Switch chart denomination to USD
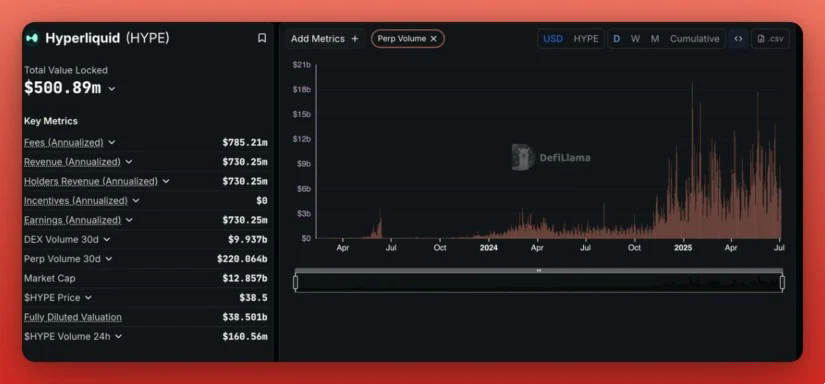 [x=553, y=38]
